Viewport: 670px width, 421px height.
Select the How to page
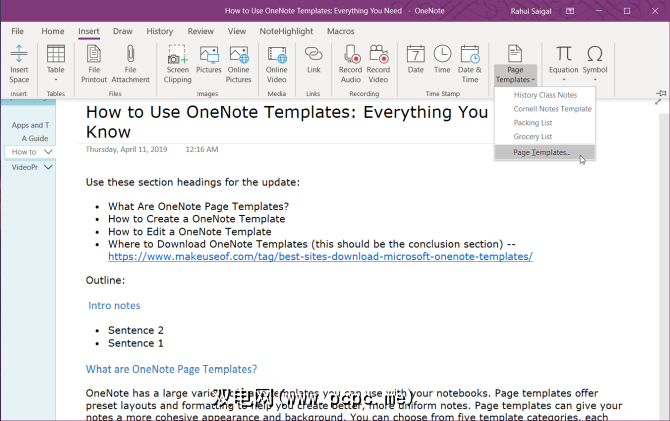coord(24,152)
